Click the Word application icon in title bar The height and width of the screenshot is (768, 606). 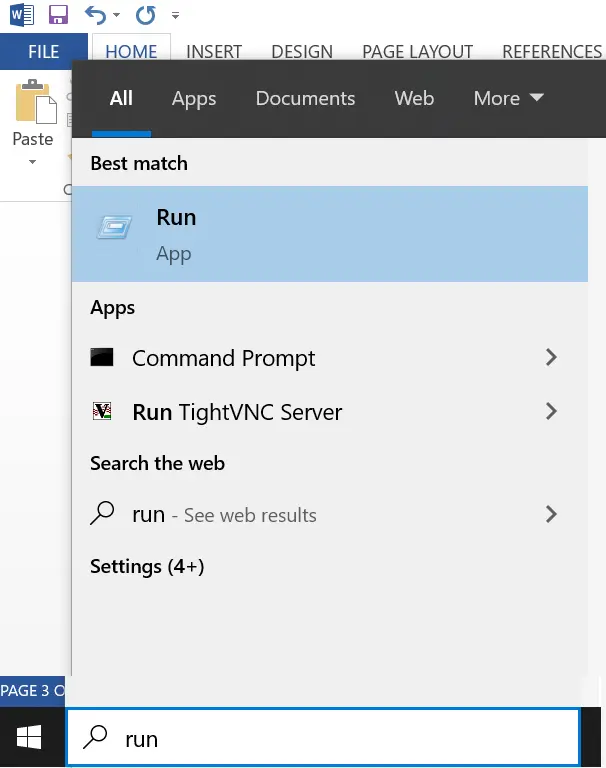tap(22, 15)
